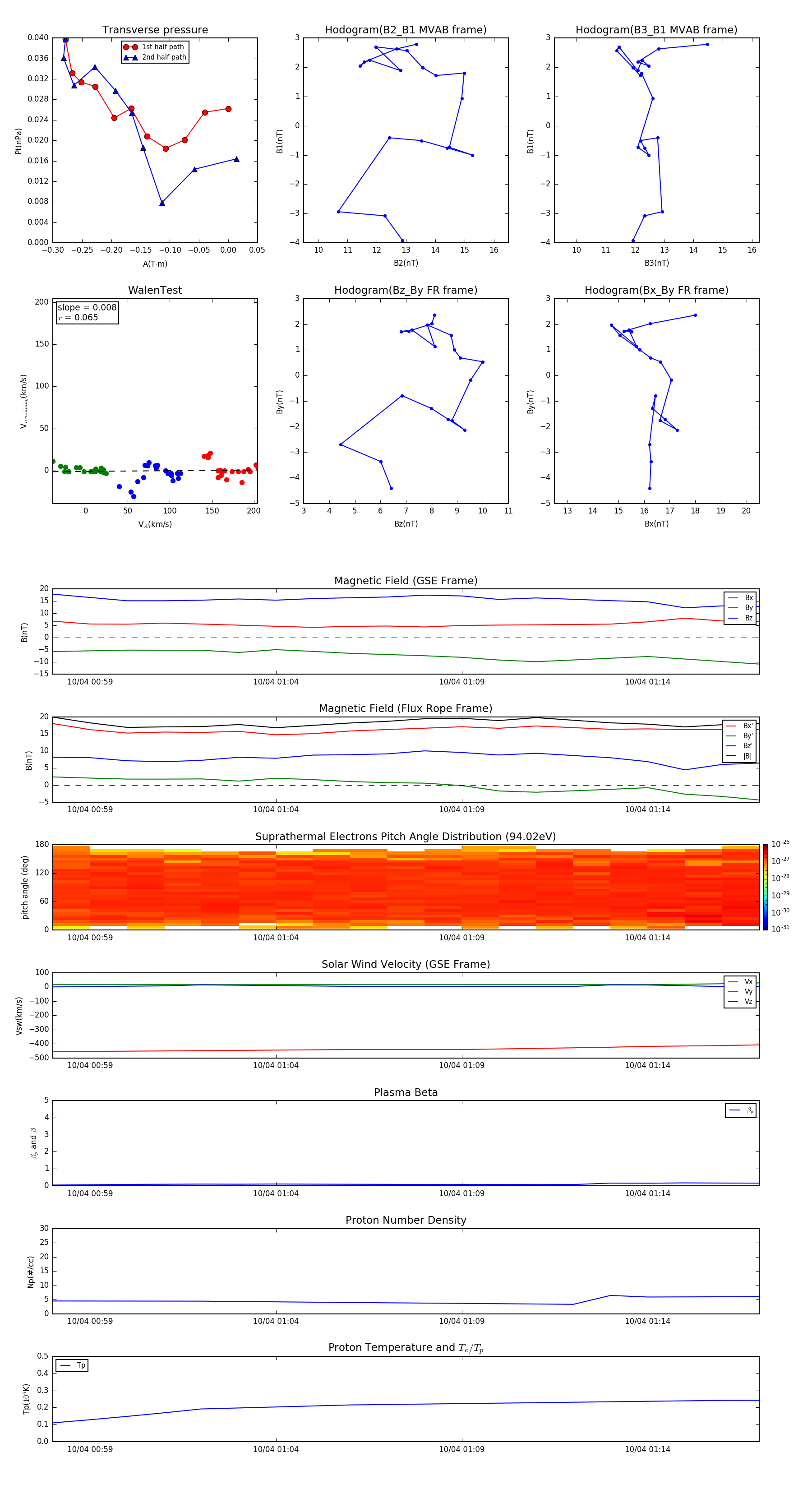Click the "Vsw(km/s)" y-axis label
The image size is (812, 1489).
tap(19, 1016)
